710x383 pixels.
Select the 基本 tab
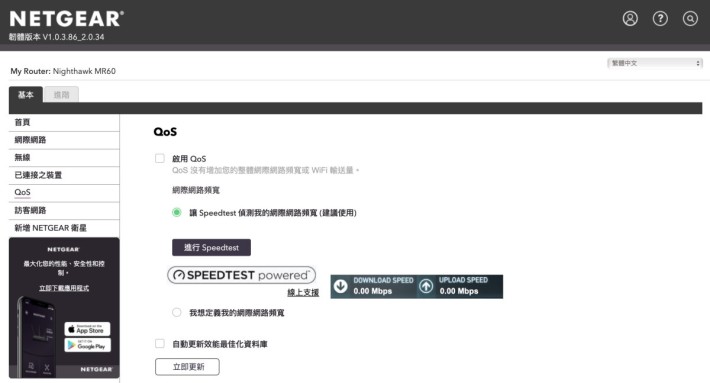coord(26,95)
